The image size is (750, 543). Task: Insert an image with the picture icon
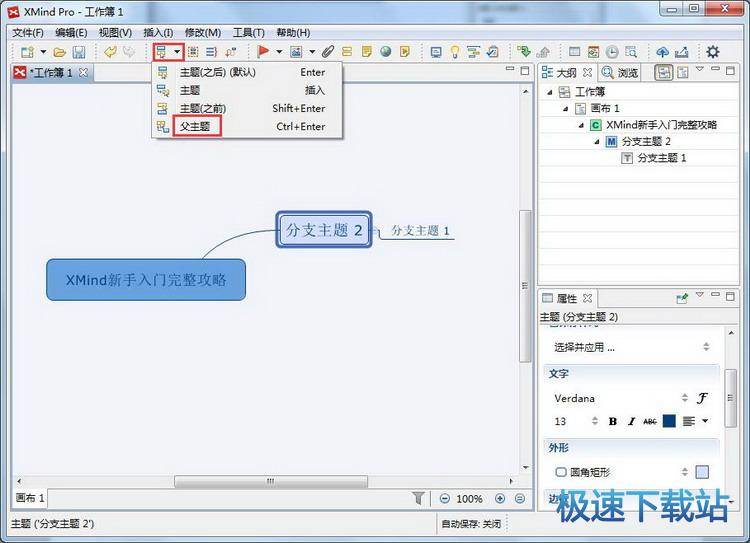tap(297, 52)
